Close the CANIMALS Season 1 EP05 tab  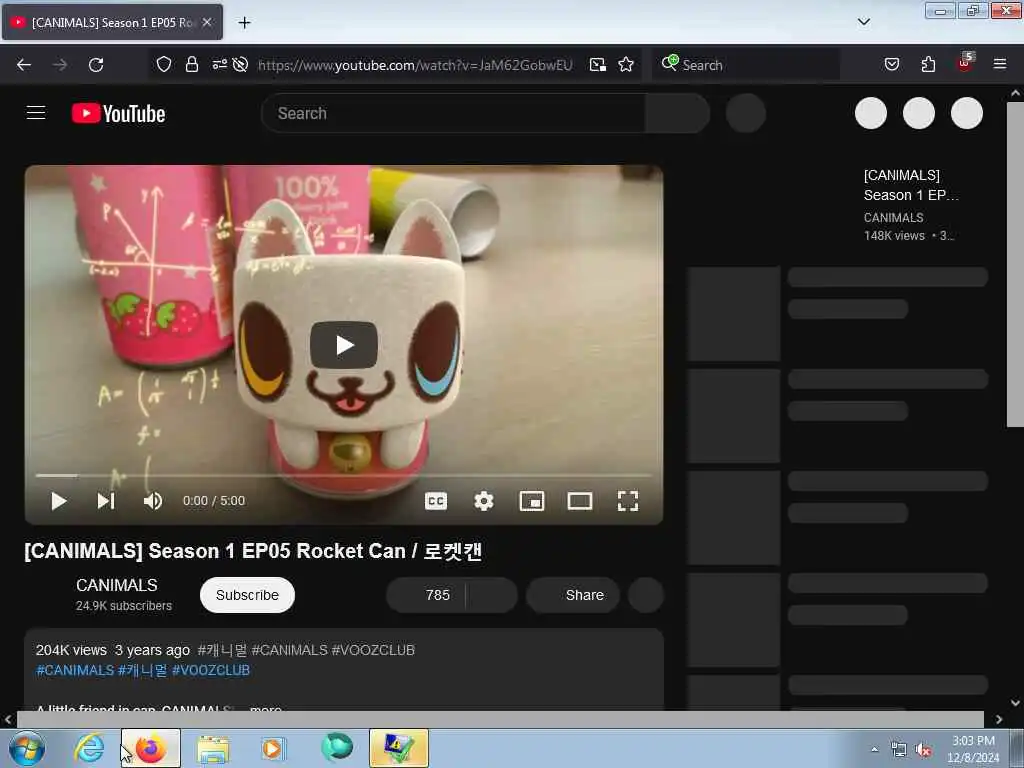[x=206, y=22]
